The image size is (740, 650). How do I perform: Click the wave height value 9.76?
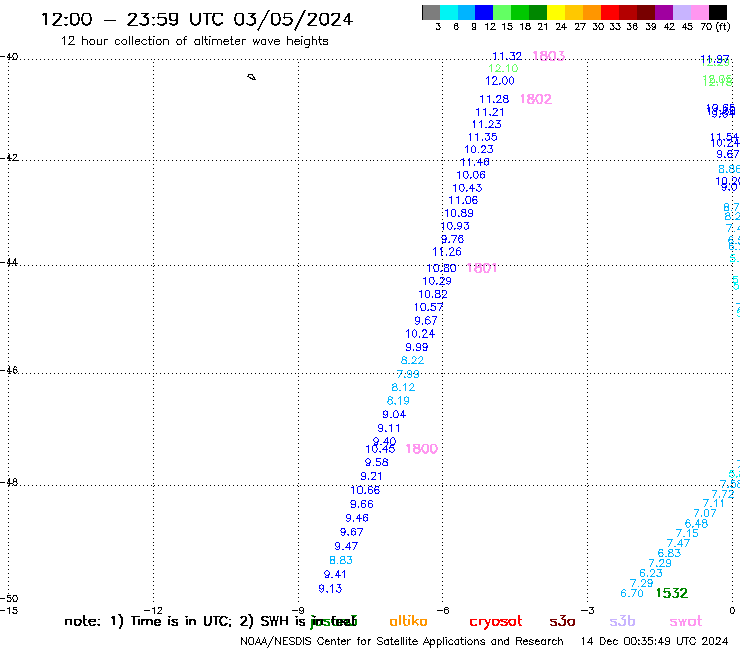(452, 239)
